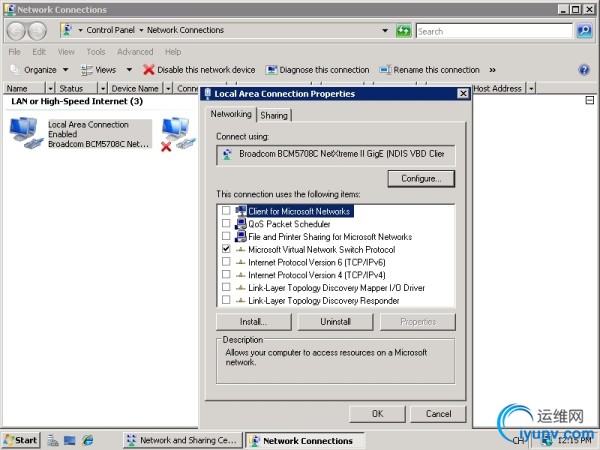600x450 pixels.
Task: Click inside the Search input field
Action: [x=494, y=31]
